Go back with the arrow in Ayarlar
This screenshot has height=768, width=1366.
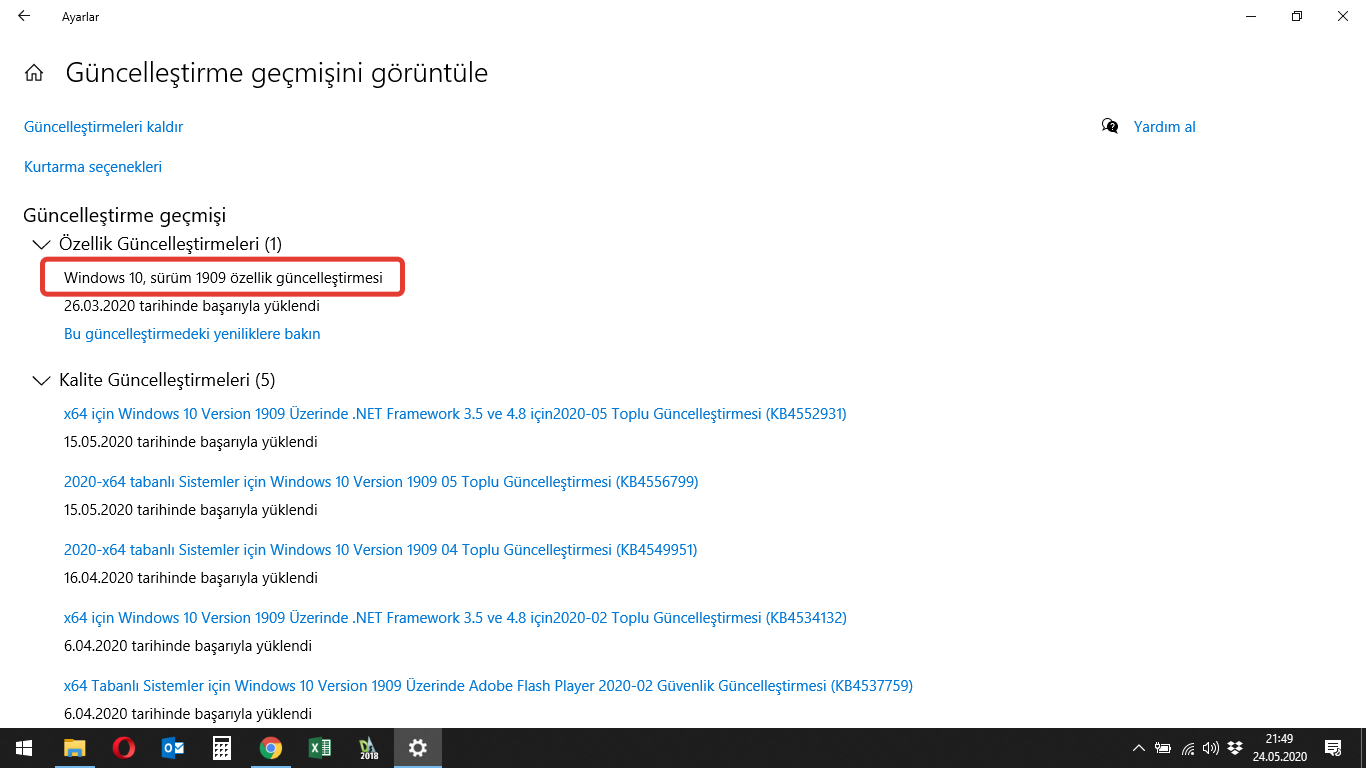(x=24, y=16)
